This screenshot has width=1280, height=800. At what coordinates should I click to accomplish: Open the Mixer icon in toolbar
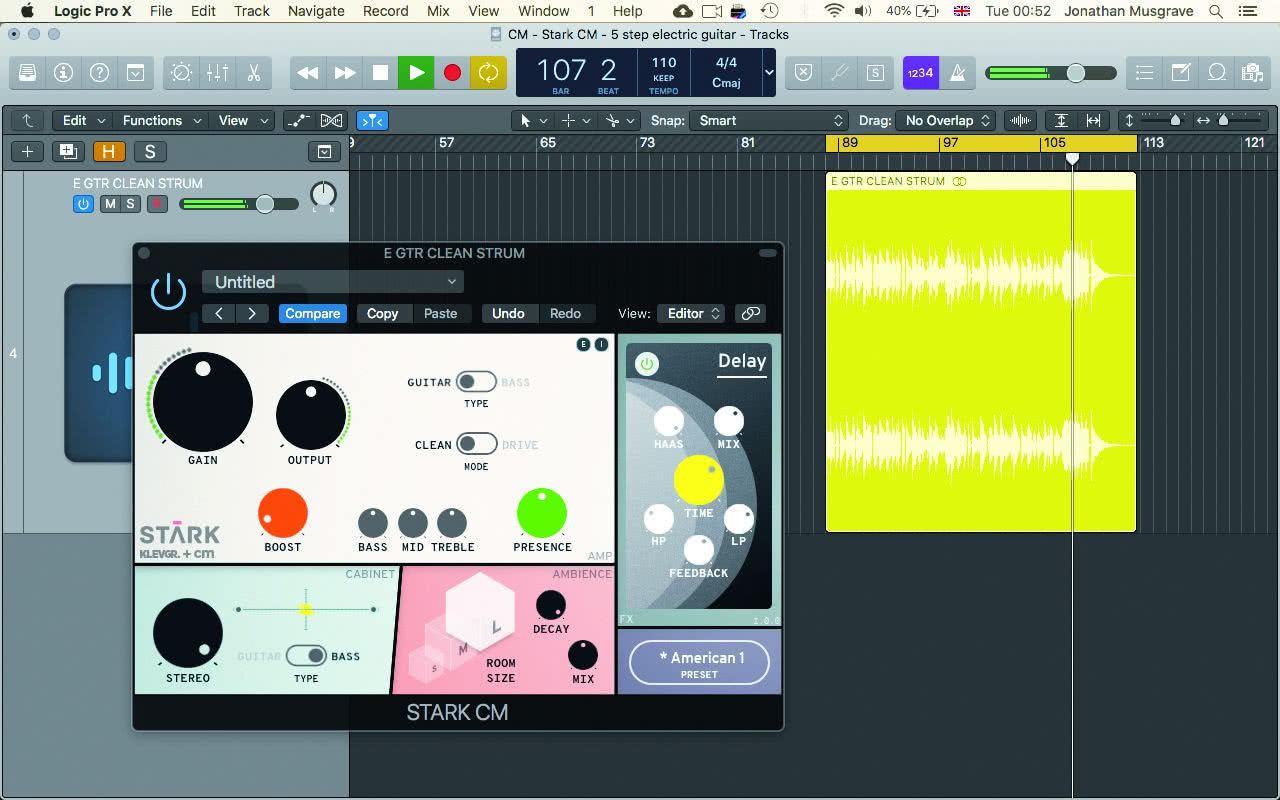click(x=217, y=73)
